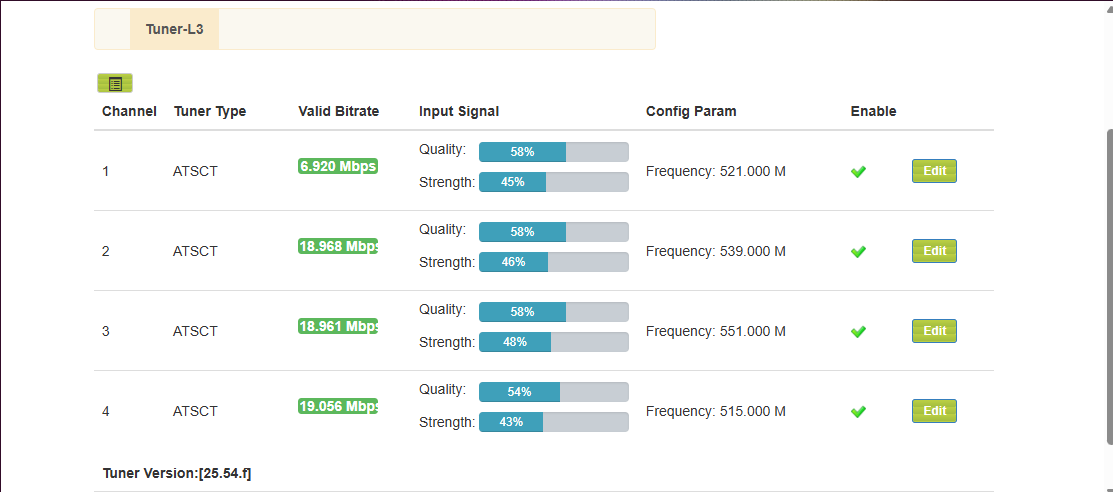Screen dimensions: 1113x492
Task: Open Edit for channel 3 tuner
Action: coord(934,331)
